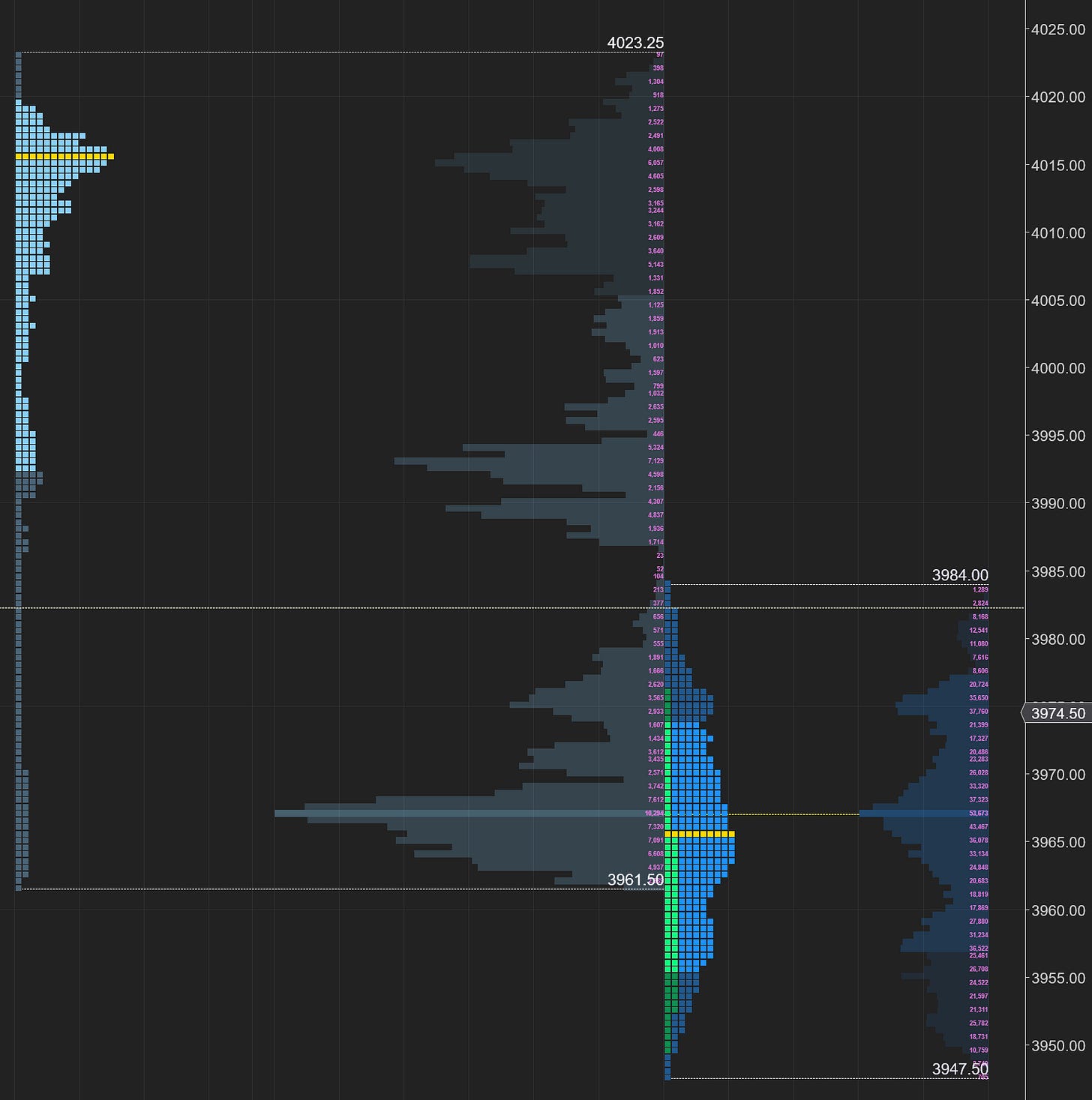The width and height of the screenshot is (1092, 1100).
Task: Click the 17,869 volume value
Action: click(979, 908)
